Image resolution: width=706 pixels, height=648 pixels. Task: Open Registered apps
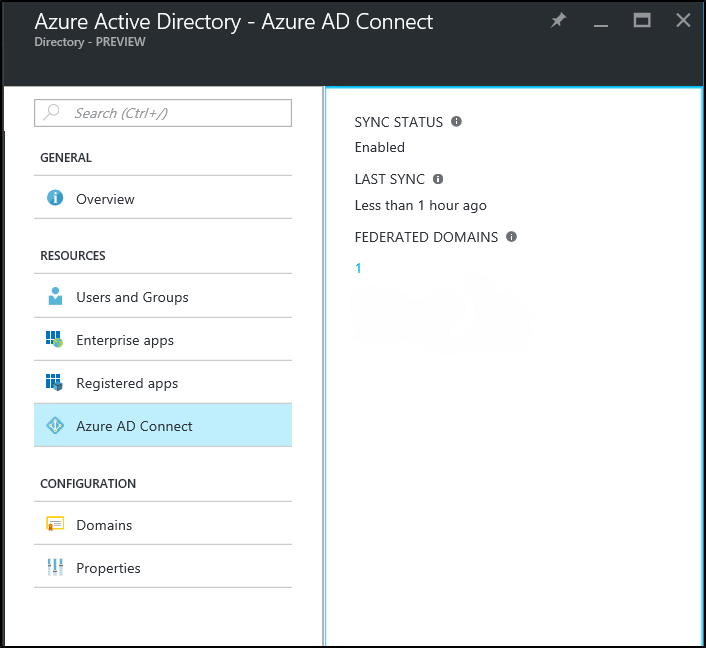pyautogui.click(x=163, y=382)
